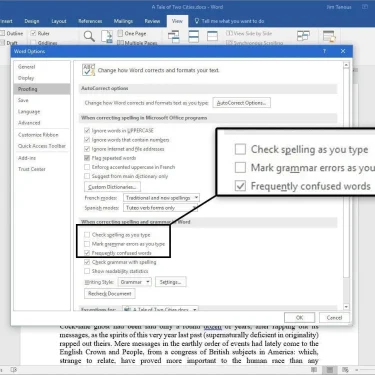Open the Switch Windows icon
The height and width of the screenshot is (375, 375).
click(x=303, y=36)
